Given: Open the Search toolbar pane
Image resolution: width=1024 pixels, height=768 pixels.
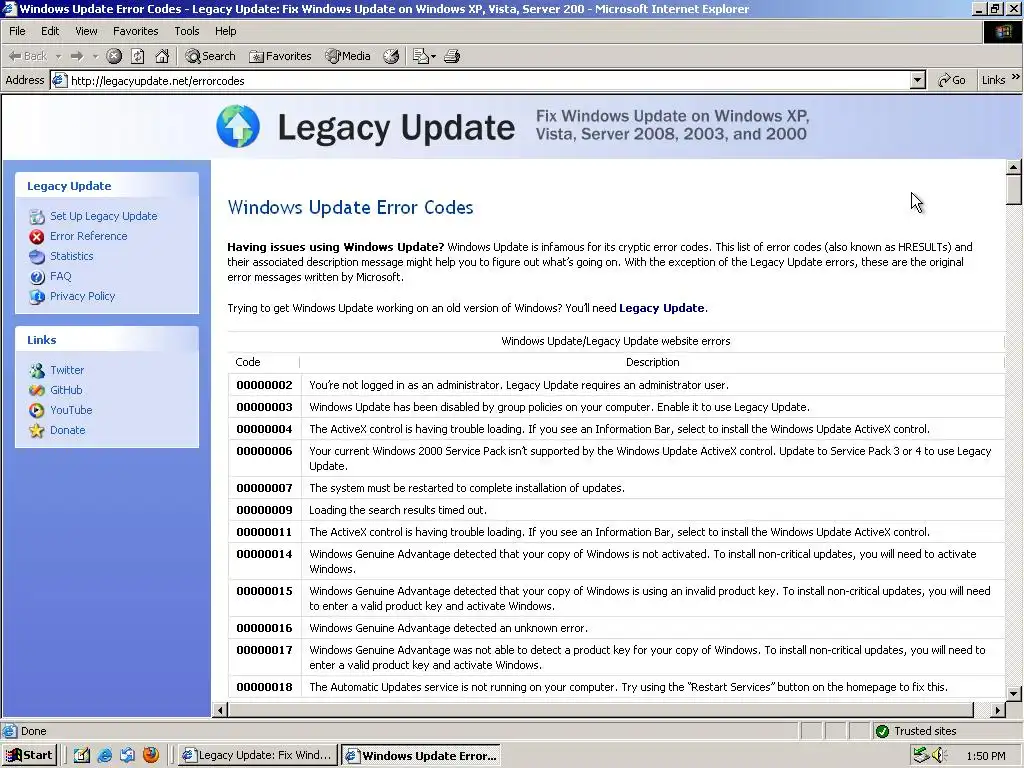Looking at the screenshot, I should coord(210,56).
